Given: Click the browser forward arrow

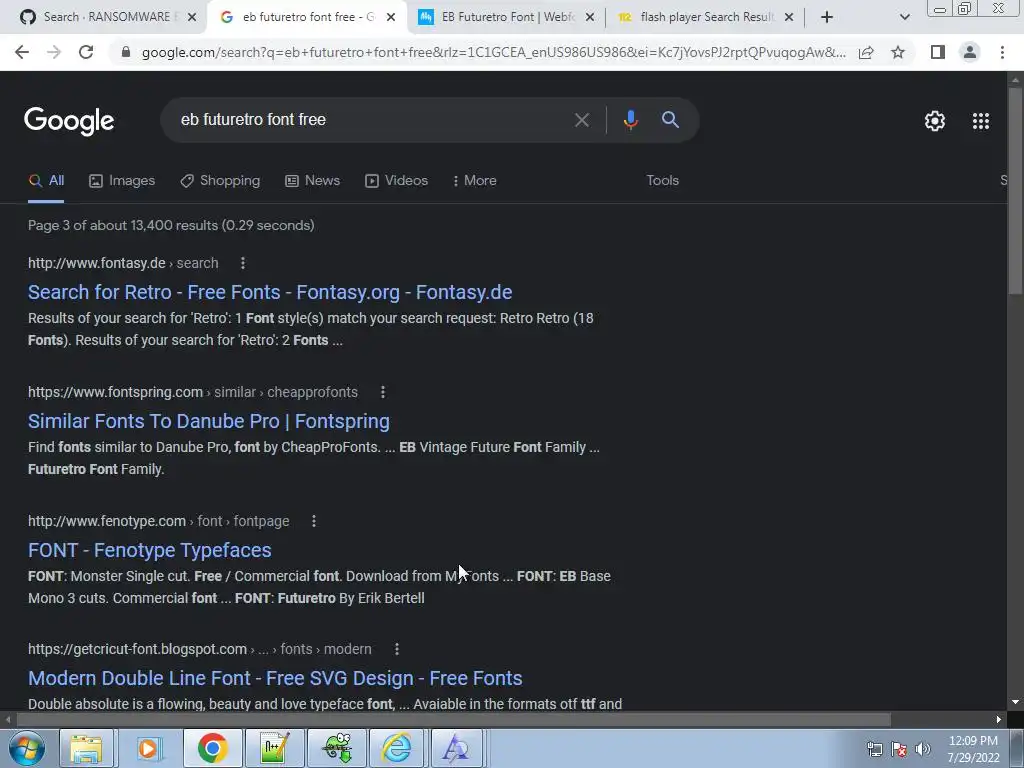Looking at the screenshot, I should 54,52.
